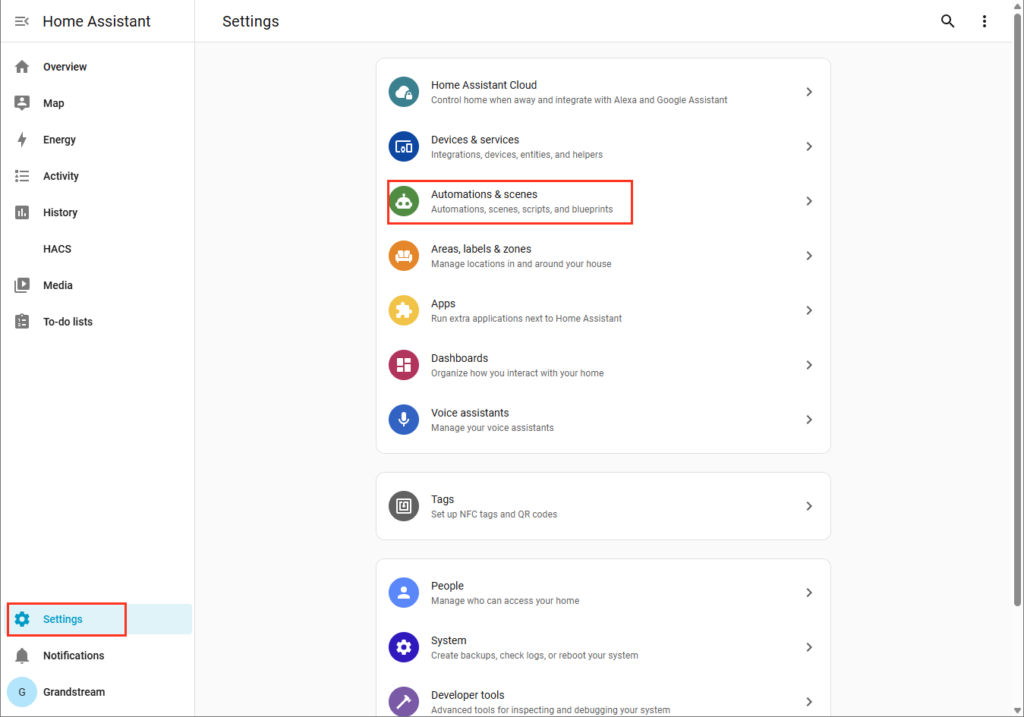Click chevron on Voice assistants row

809,420
